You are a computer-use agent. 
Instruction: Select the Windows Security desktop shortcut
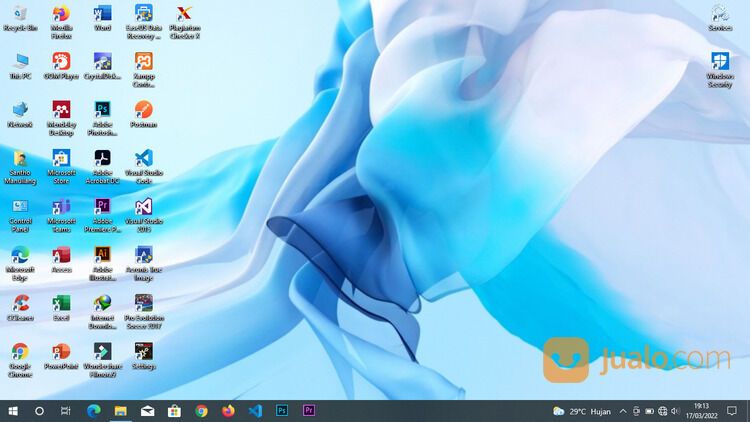[720, 70]
